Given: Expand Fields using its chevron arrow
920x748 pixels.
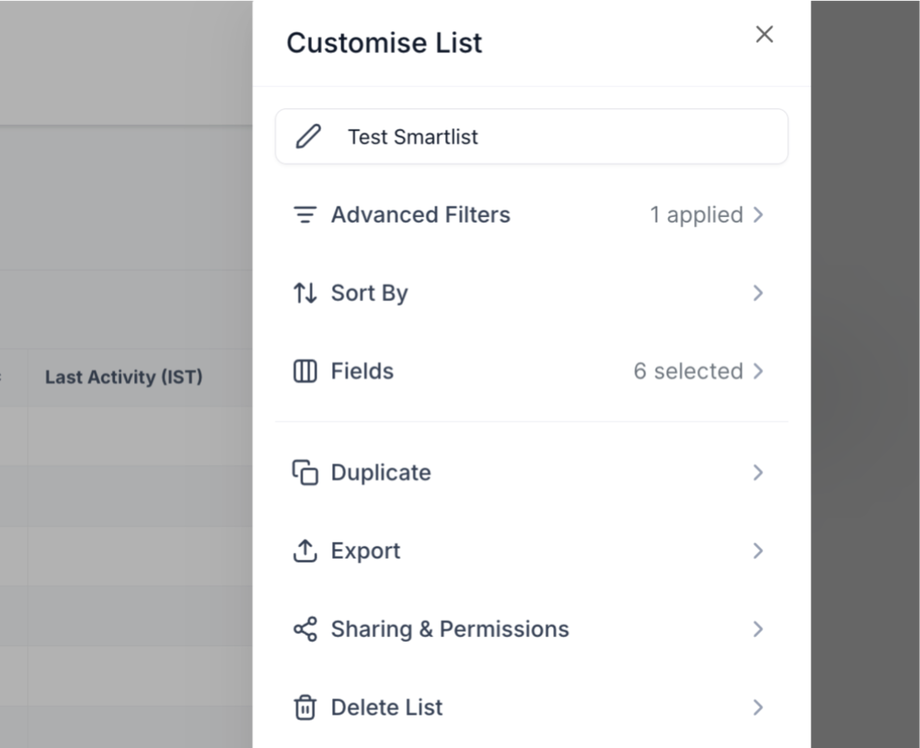Looking at the screenshot, I should [x=758, y=371].
